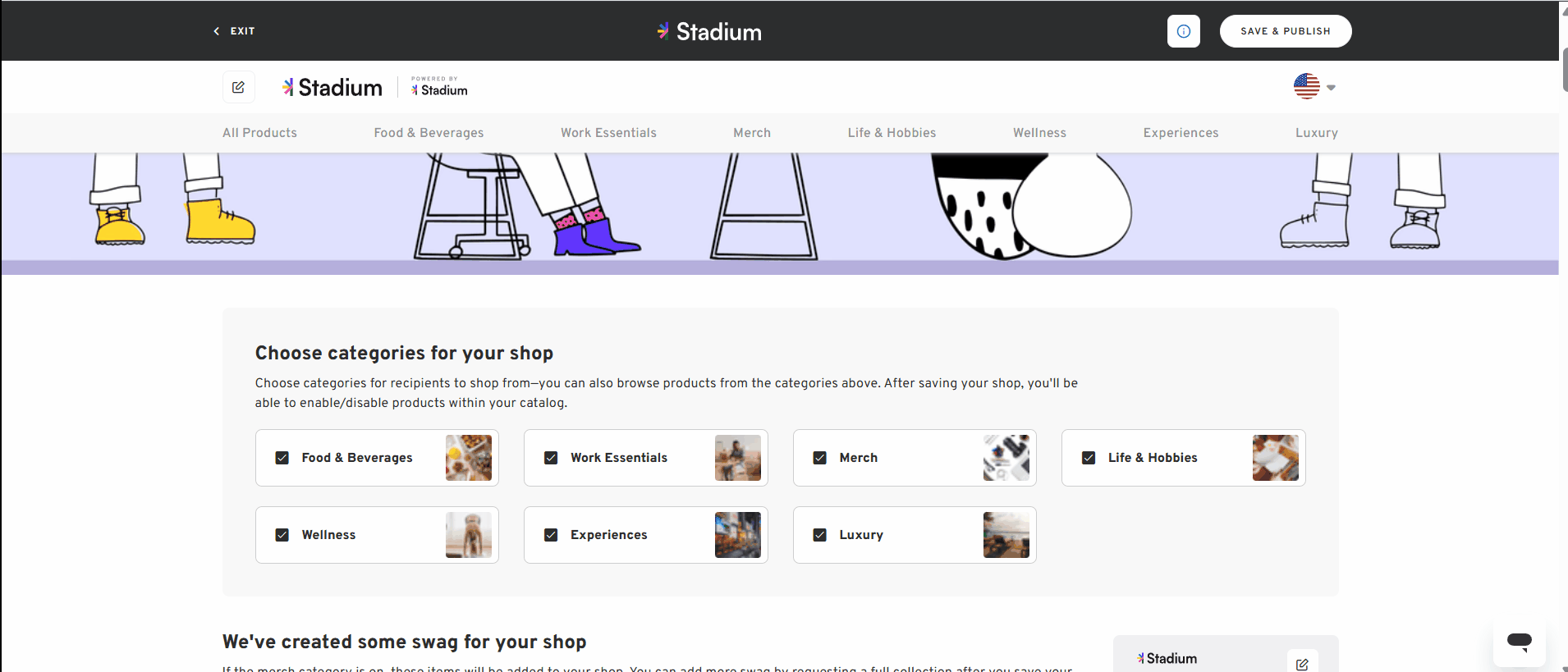The height and width of the screenshot is (672, 1568).
Task: Select the Work Essentials navigation tab
Action: (x=608, y=132)
